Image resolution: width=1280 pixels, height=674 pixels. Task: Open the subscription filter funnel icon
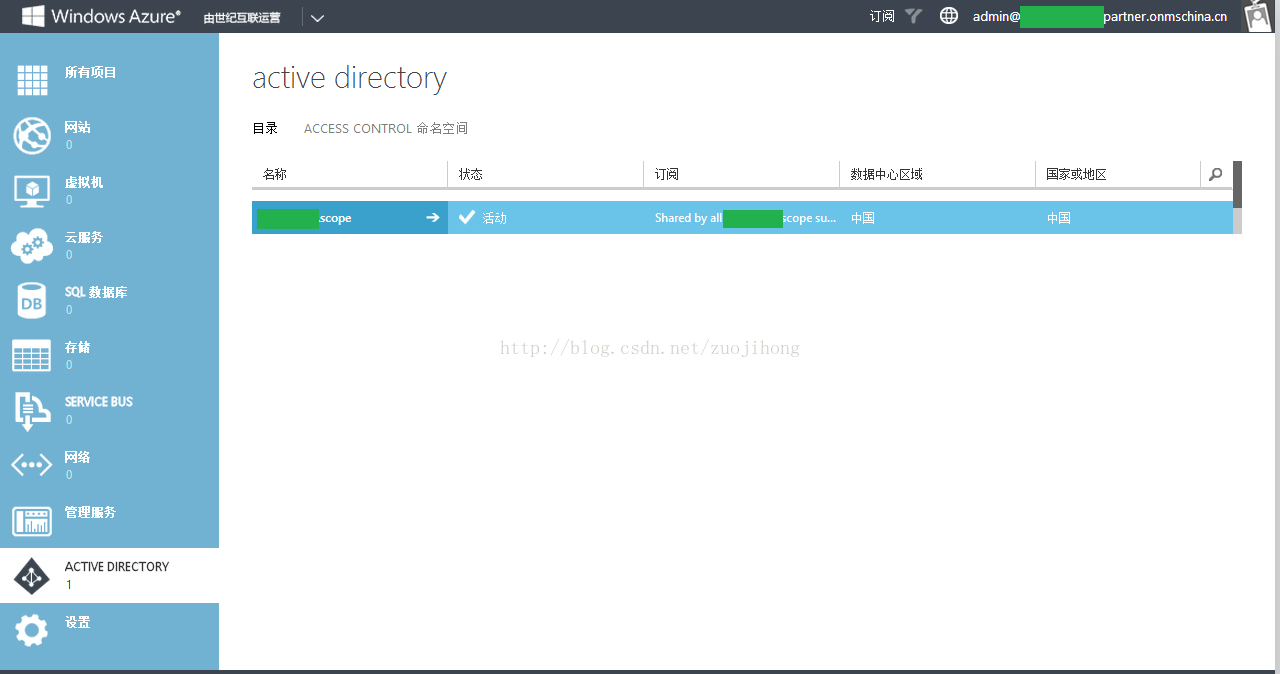(913, 16)
